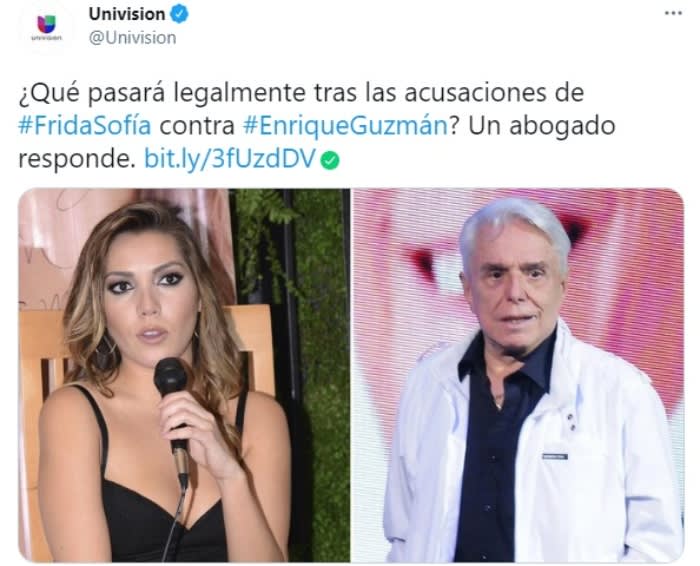The width and height of the screenshot is (700, 566).
Task: Open the three-dot more options menu
Action: coord(673,13)
